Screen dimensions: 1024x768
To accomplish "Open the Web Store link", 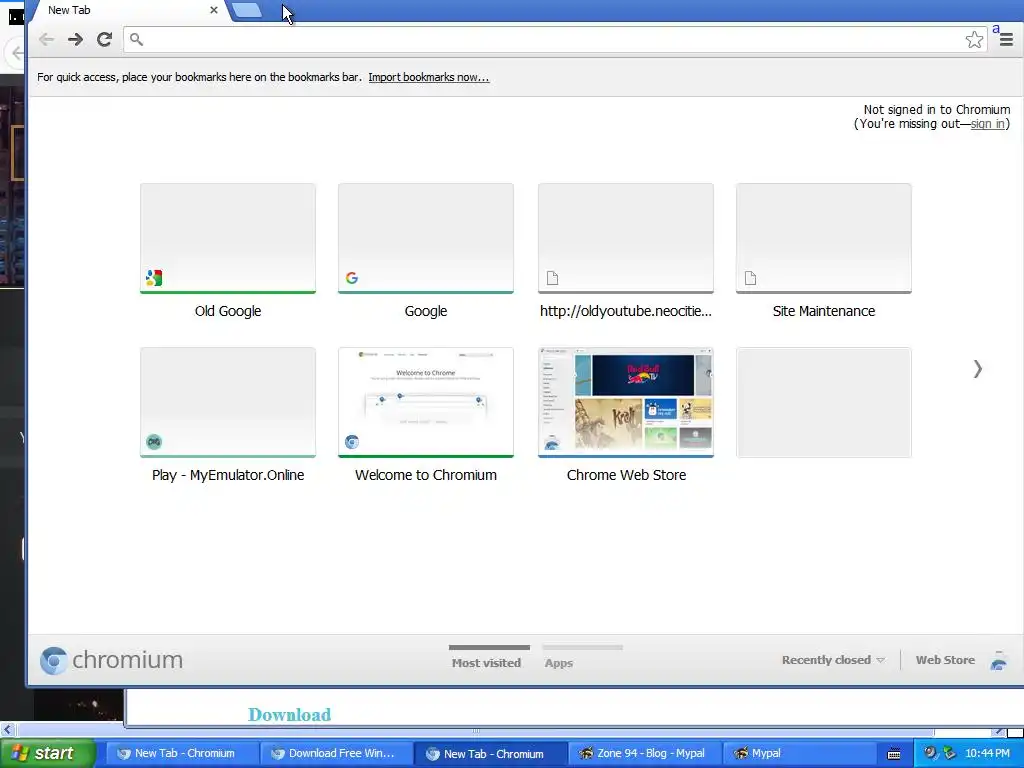I will 945,660.
